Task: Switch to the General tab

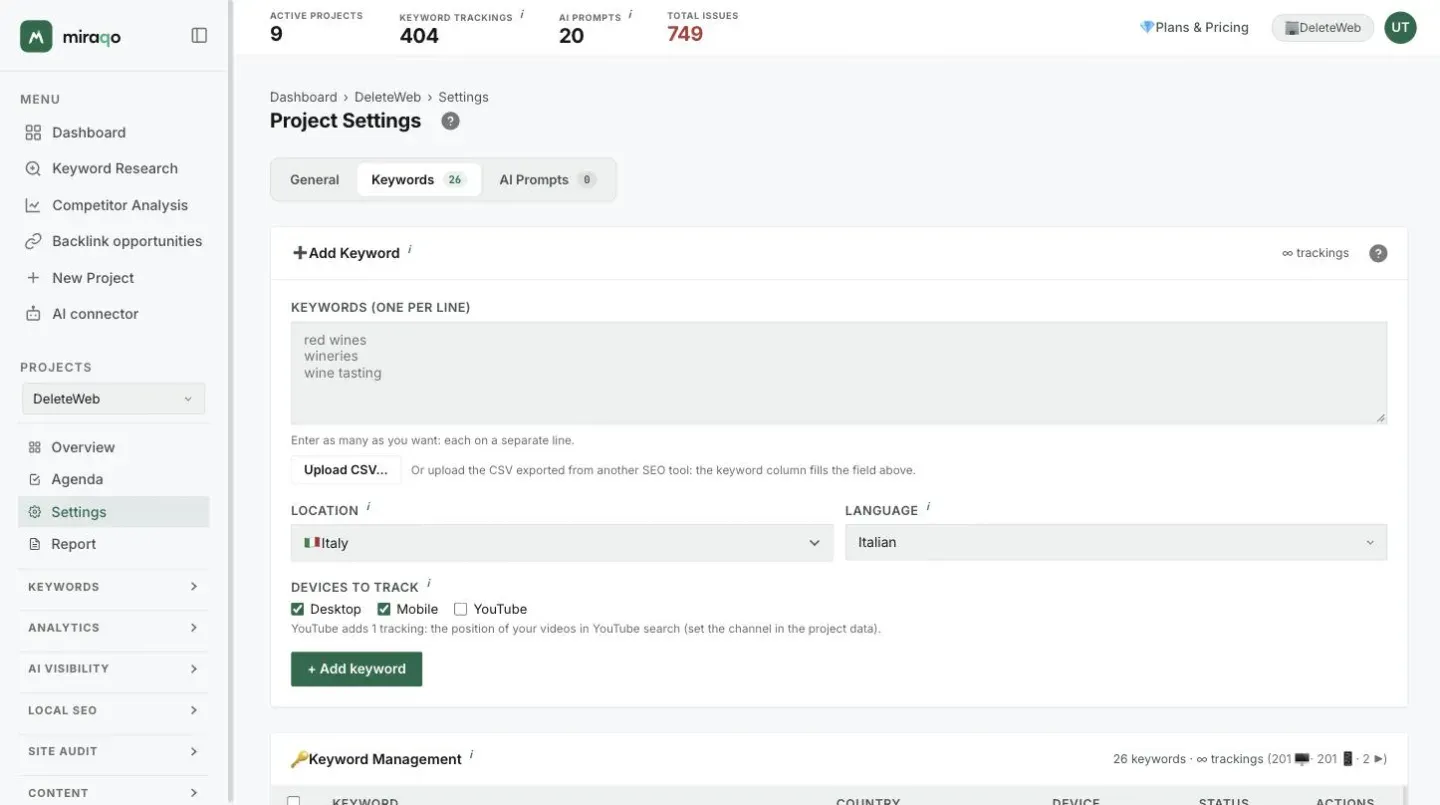Action: (315, 180)
